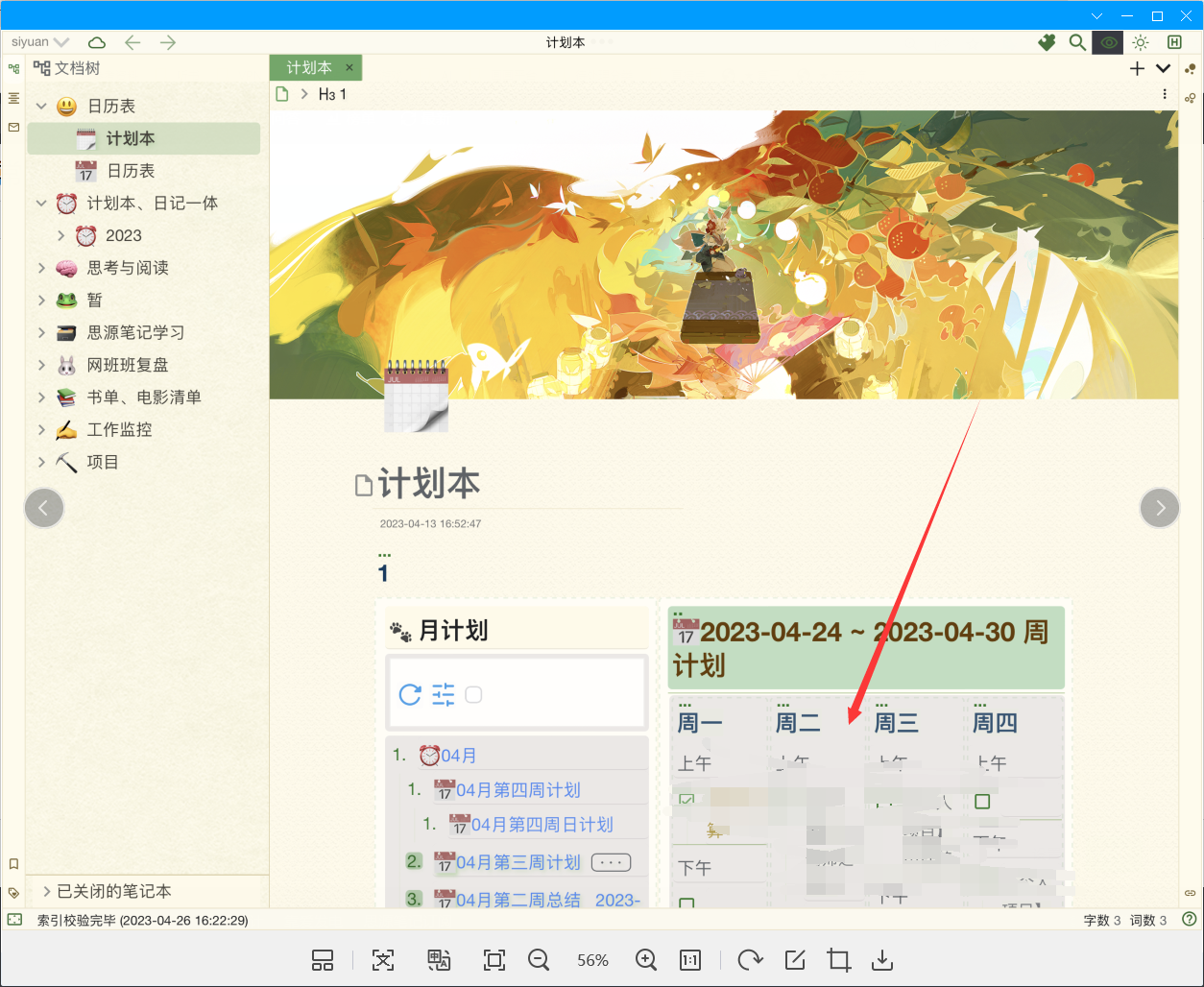The width and height of the screenshot is (1204, 987).
Task: Open the backlinks icon in the right dock
Action: coord(1191,98)
